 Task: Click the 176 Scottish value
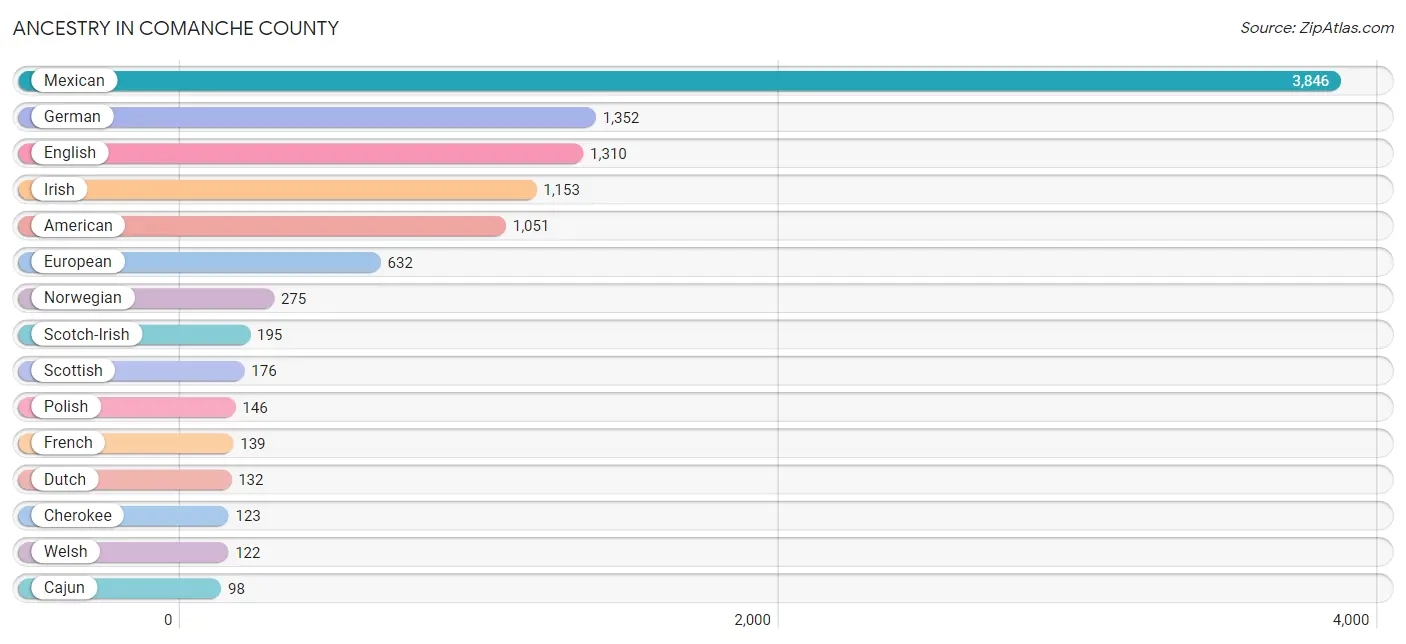264,371
